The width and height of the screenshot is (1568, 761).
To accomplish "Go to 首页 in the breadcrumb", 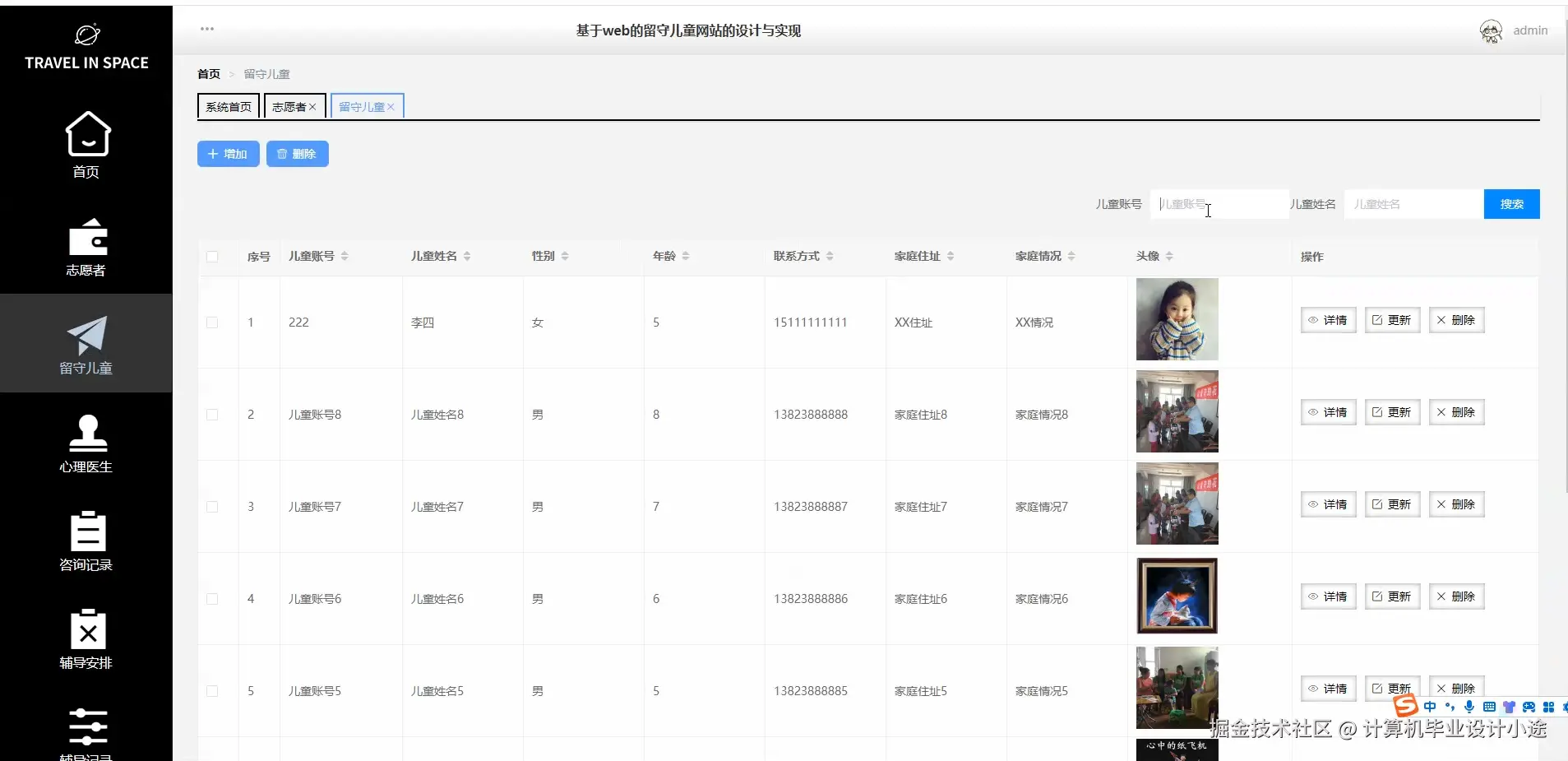I will (x=209, y=74).
